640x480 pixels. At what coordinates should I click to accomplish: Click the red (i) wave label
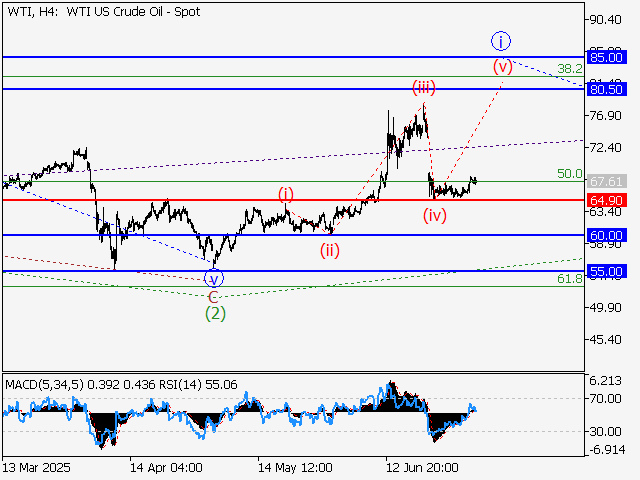point(286,193)
